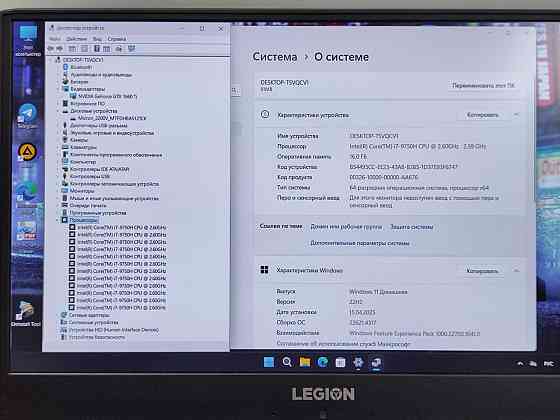Open Дополнительные параметры системы link

(x=360, y=243)
